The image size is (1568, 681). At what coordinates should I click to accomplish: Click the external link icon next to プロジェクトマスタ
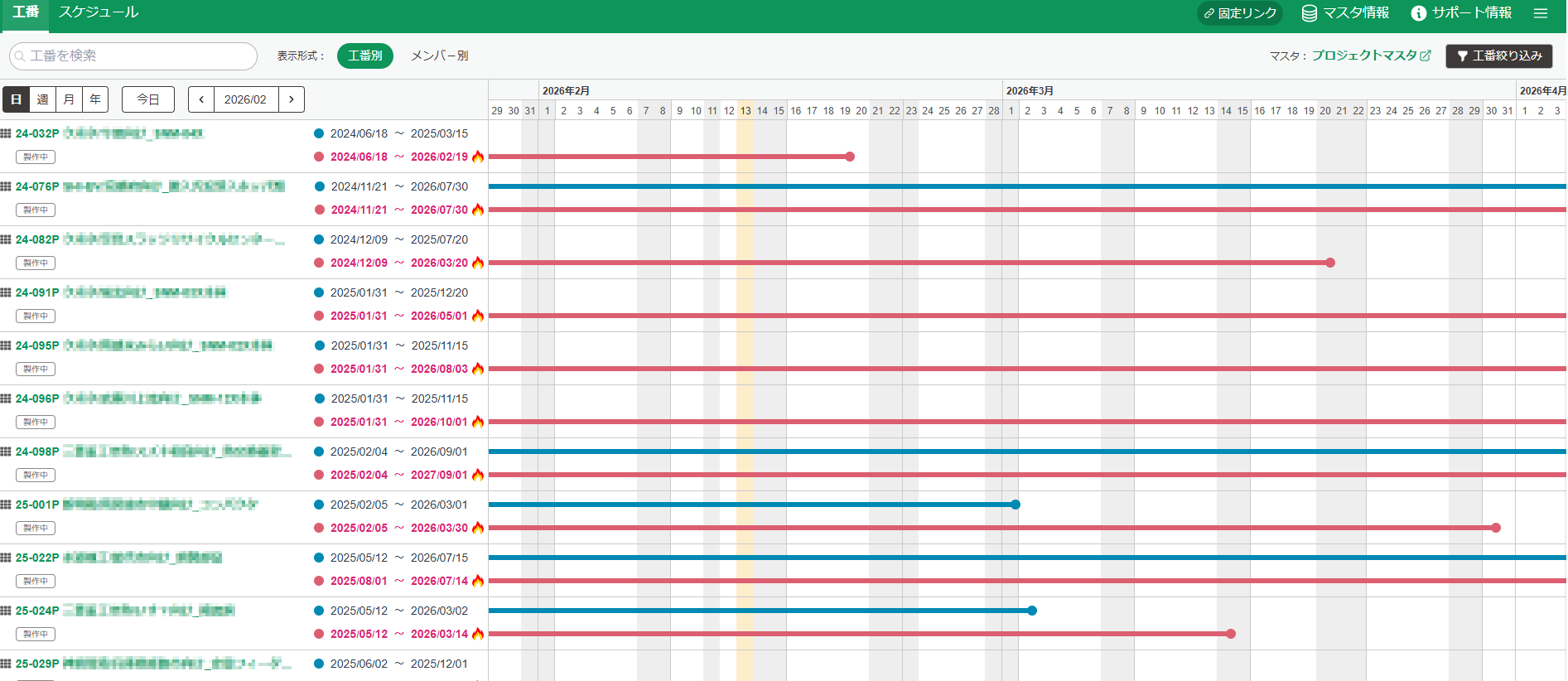[1426, 56]
